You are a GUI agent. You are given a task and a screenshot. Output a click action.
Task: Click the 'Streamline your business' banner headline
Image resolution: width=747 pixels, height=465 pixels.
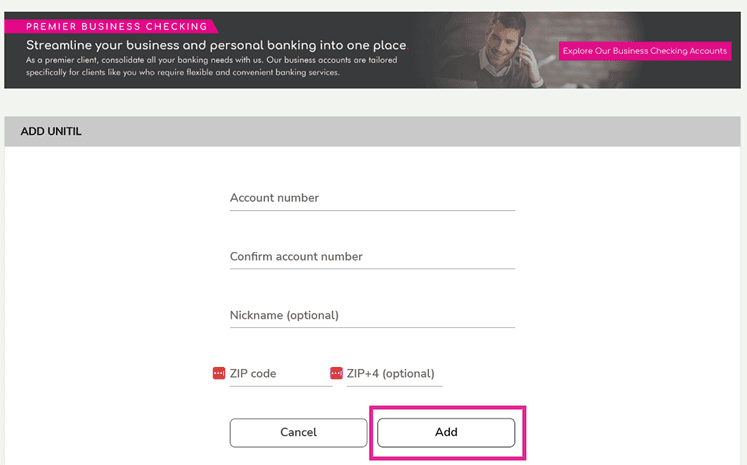[x=216, y=45]
